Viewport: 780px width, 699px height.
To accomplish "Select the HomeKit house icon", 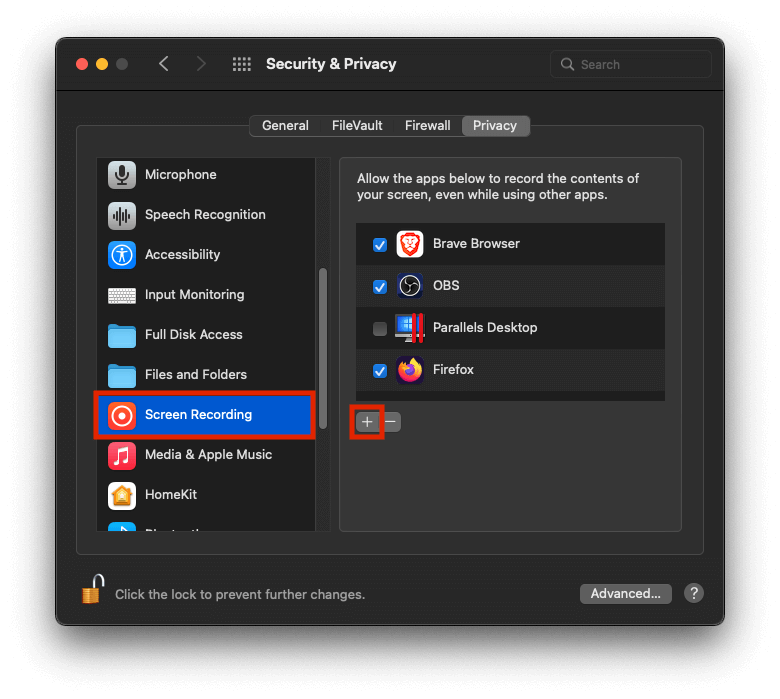I will pos(122,495).
